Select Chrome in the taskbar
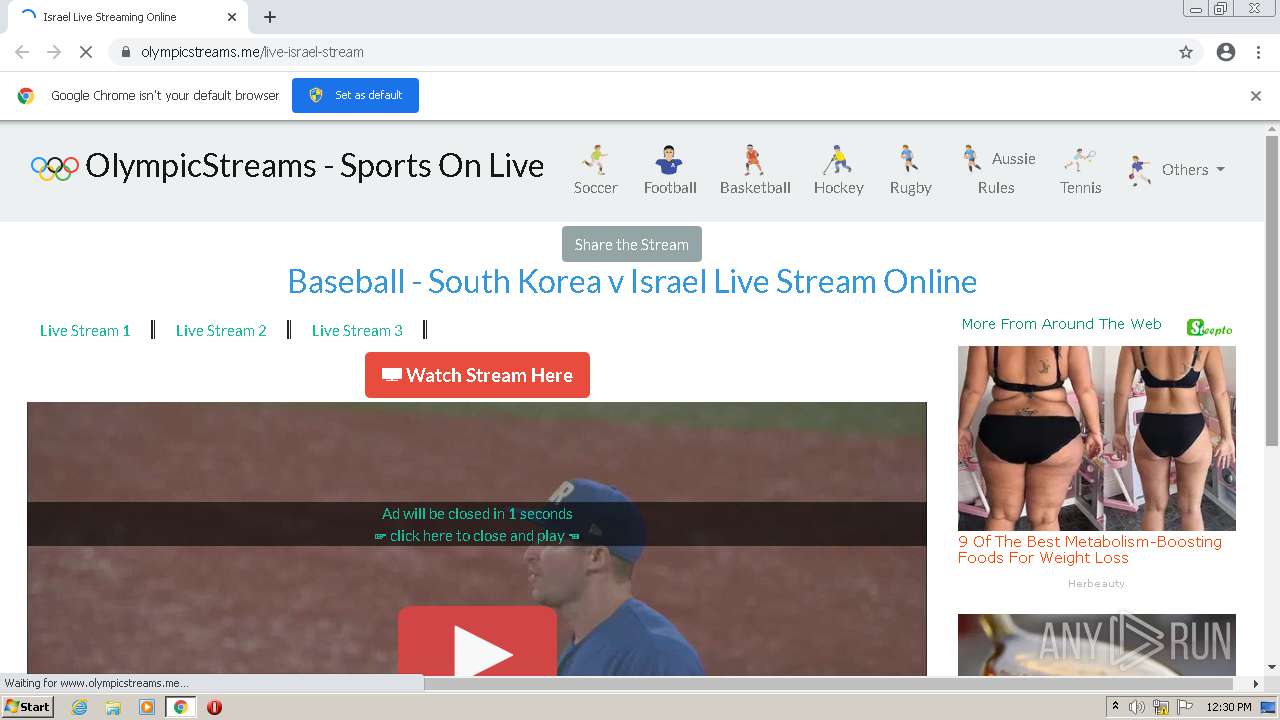This screenshot has height=720, width=1280. click(181, 707)
